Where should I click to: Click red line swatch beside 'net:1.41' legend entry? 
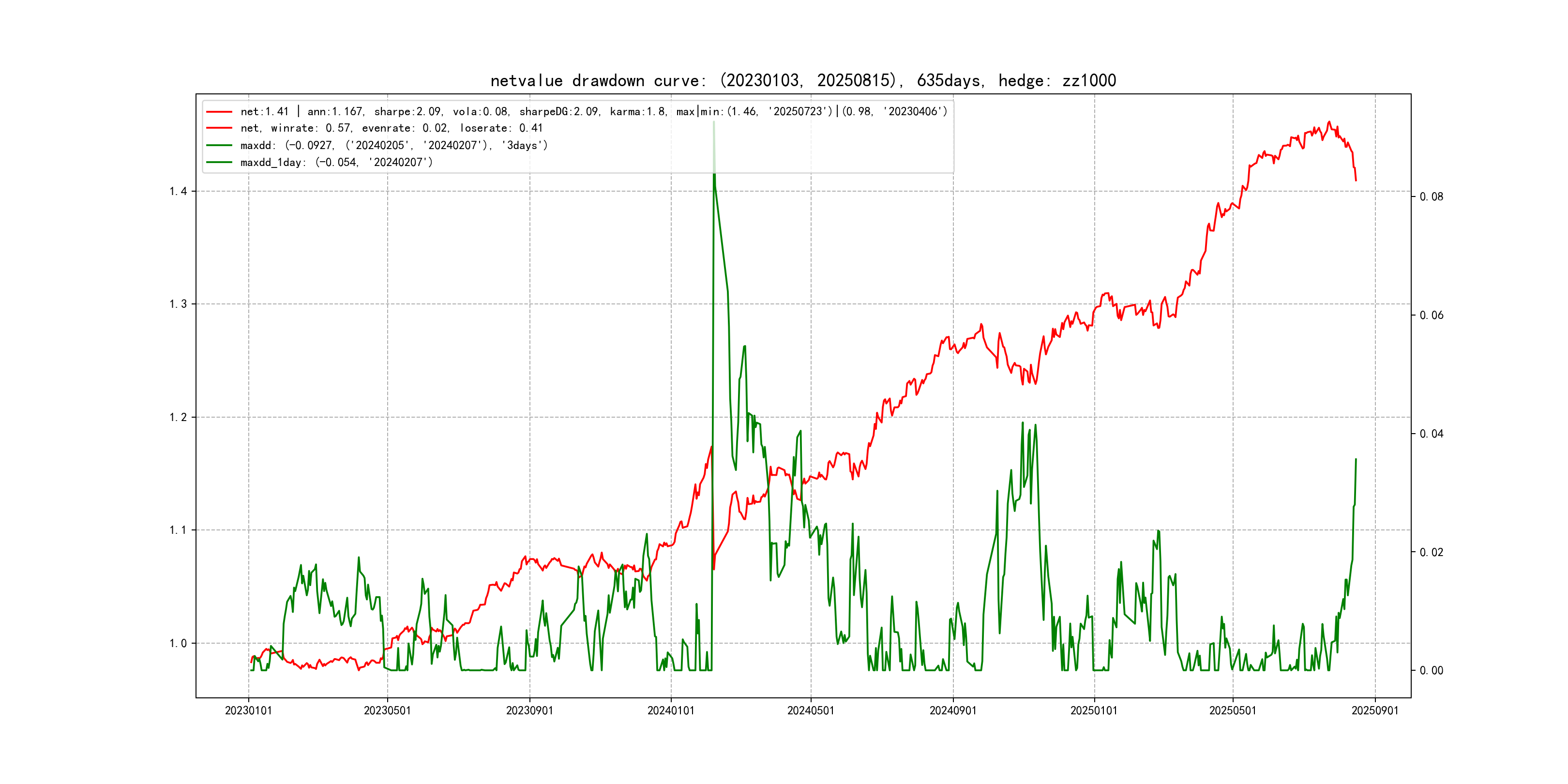click(x=219, y=112)
